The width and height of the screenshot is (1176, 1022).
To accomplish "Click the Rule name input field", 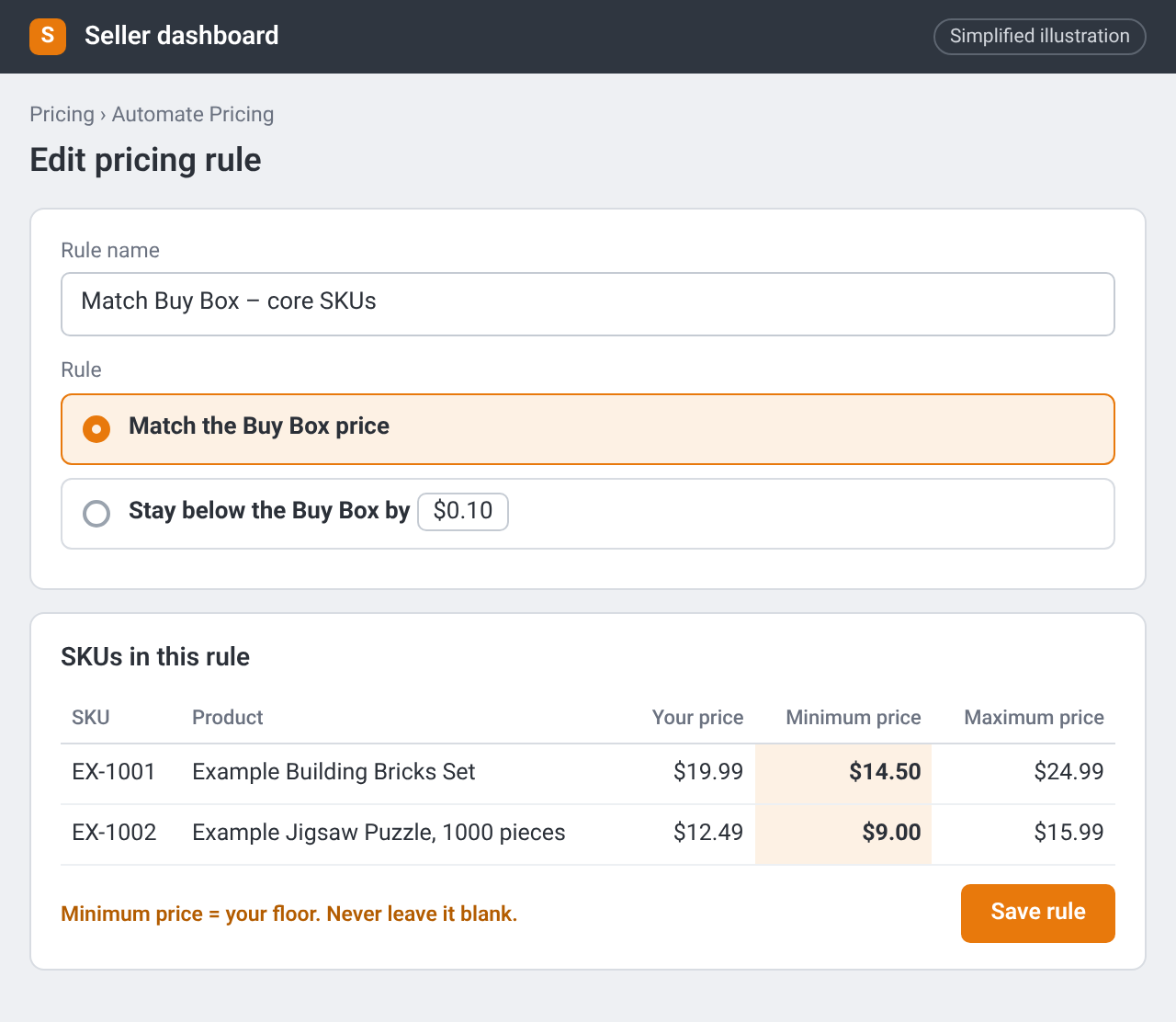I will [588, 304].
